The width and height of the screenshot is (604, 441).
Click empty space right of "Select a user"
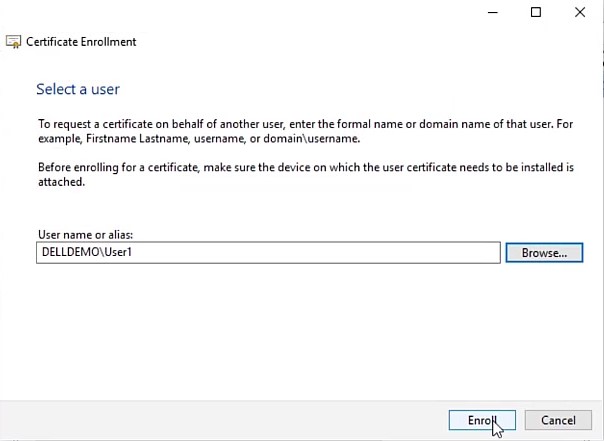350,89
